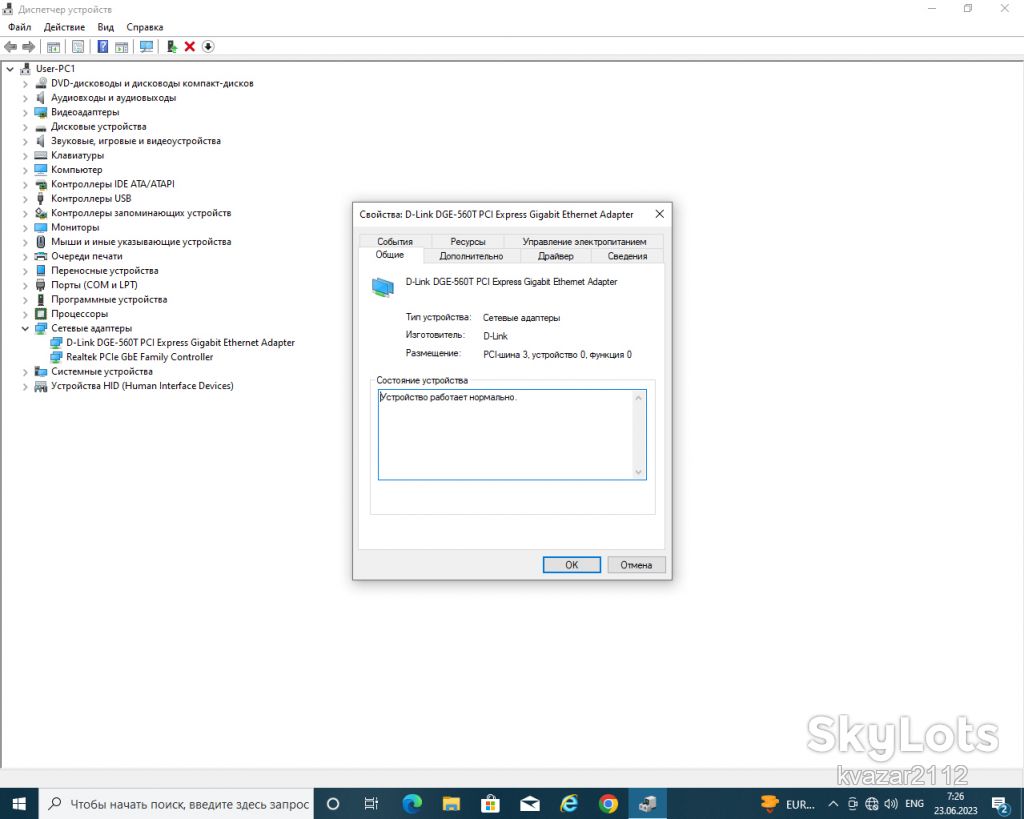Launch Microsoft Store from the taskbar
The image size is (1024, 819).
coord(490,803)
